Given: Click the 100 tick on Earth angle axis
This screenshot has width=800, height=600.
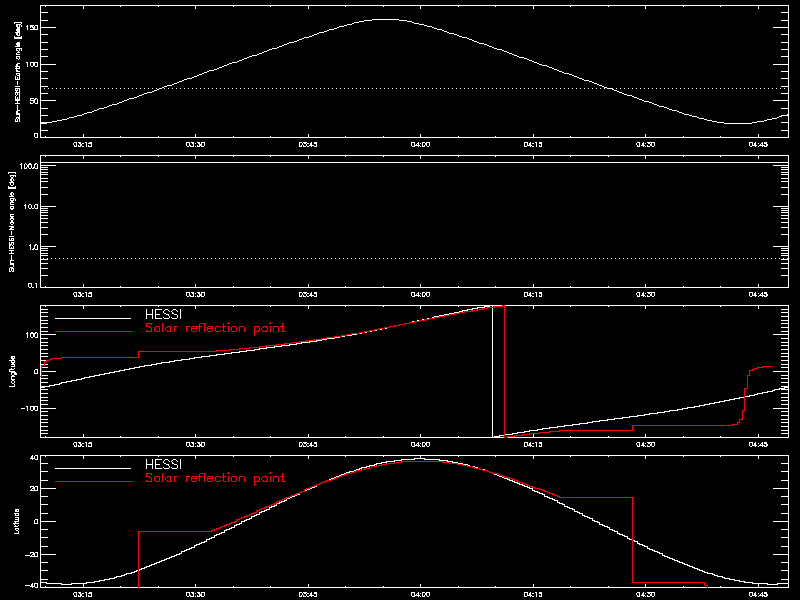Looking at the screenshot, I should click(x=32, y=64).
